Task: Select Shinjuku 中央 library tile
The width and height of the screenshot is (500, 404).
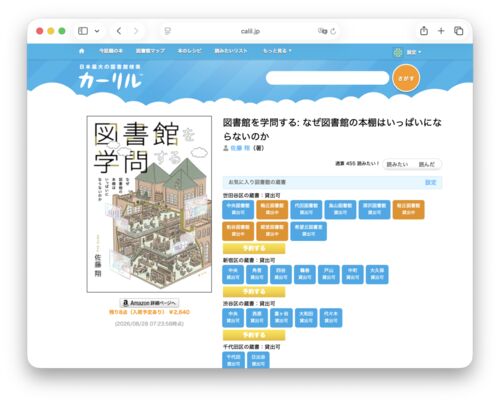Action: point(233,274)
